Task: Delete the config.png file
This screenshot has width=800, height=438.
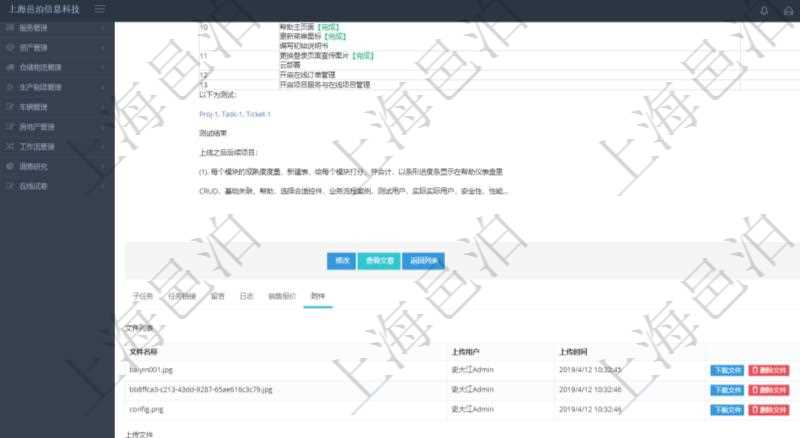Action: click(x=769, y=410)
